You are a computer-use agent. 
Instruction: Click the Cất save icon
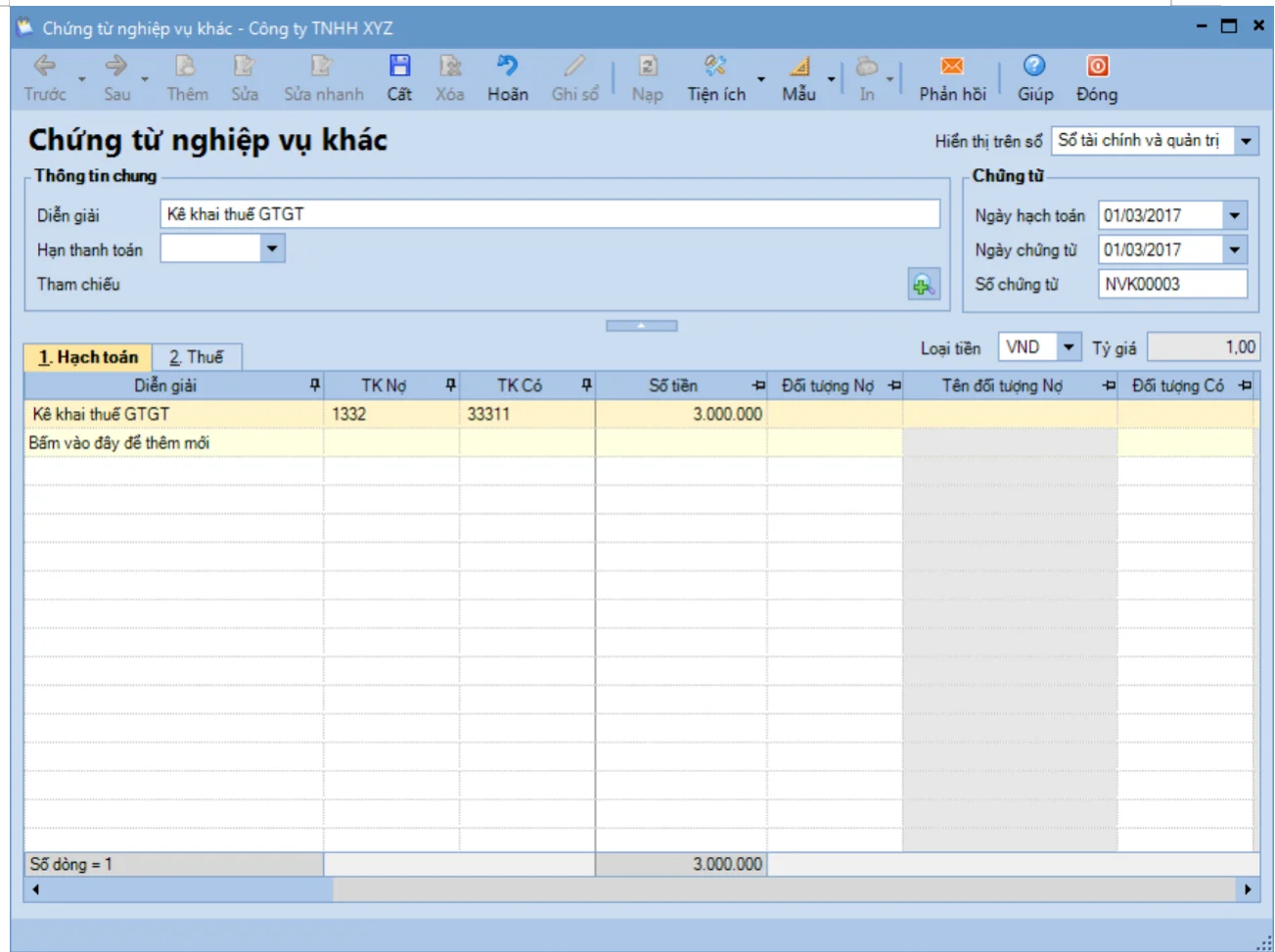point(399,66)
